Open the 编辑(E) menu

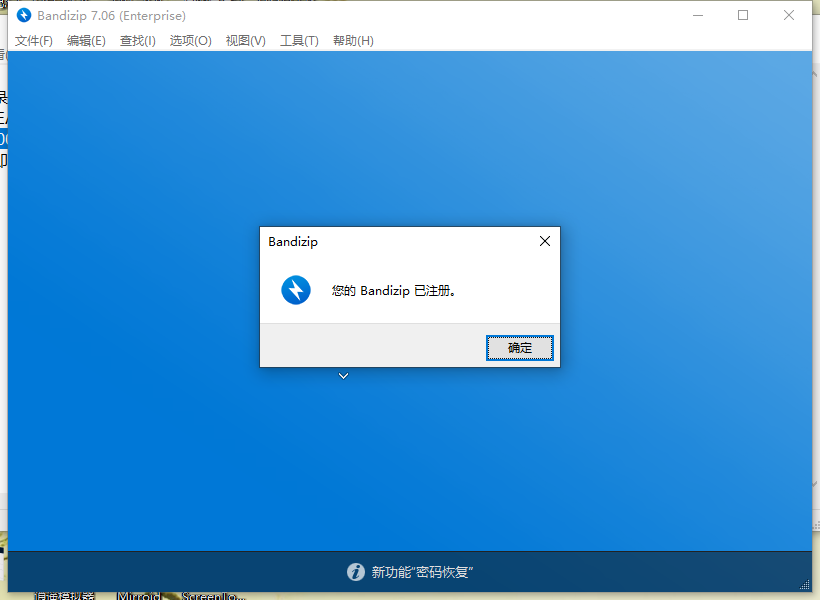pyautogui.click(x=86, y=41)
